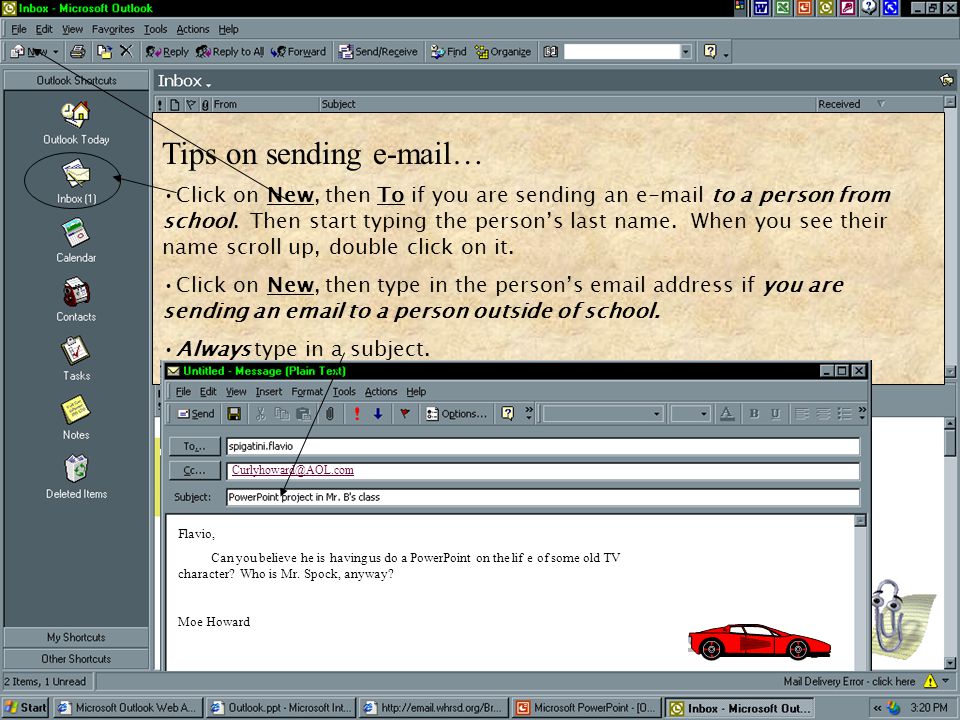
Task: Click Send/Receive in the toolbar
Action: [378, 52]
